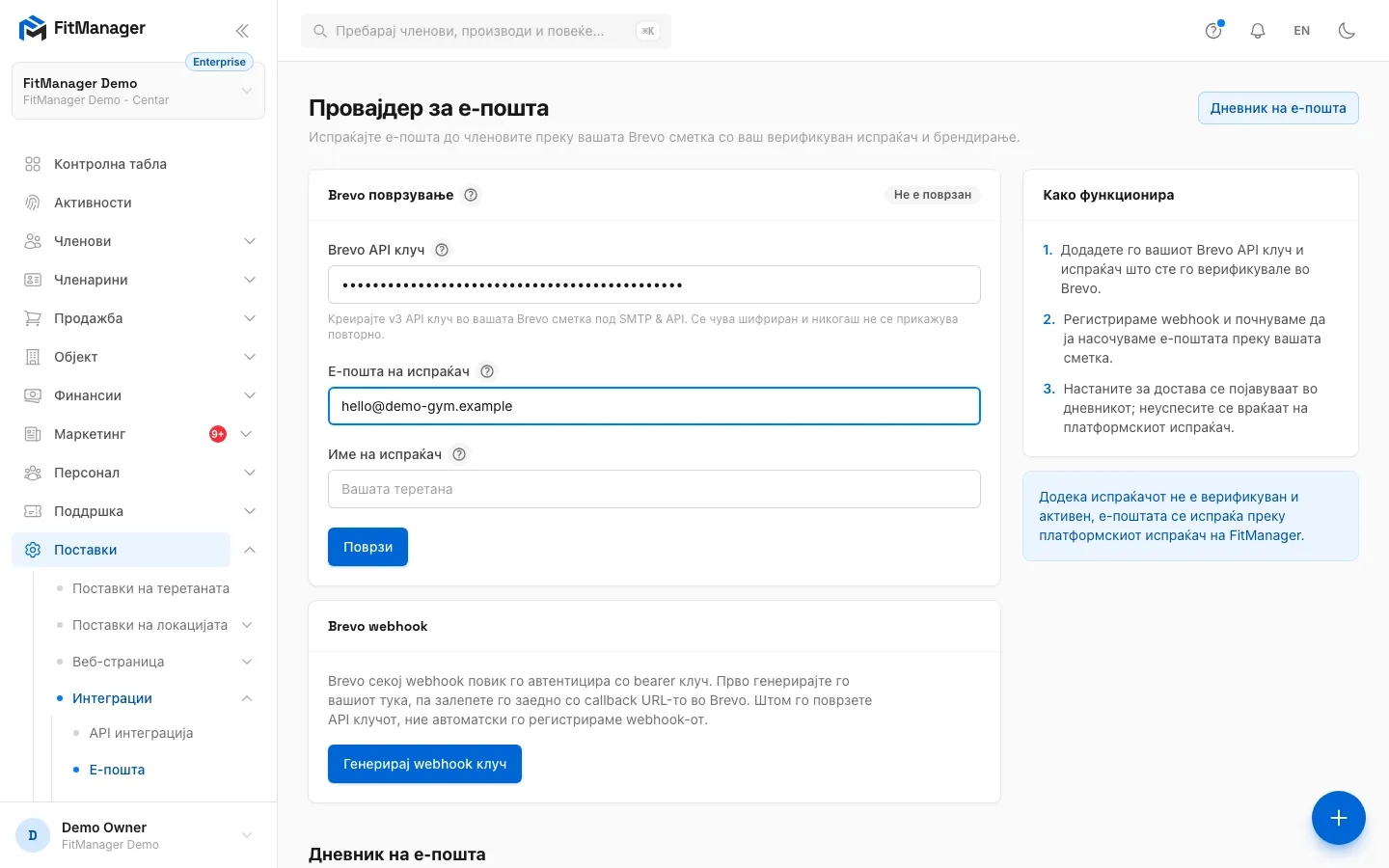Show help tooltip for Име на испраќач
The image size is (1389, 868).
click(x=459, y=454)
